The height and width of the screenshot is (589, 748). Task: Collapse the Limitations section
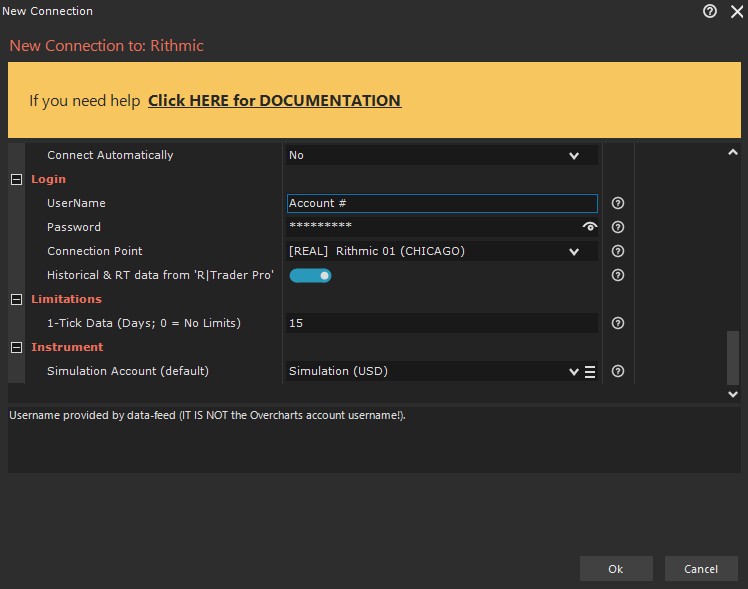(16, 299)
